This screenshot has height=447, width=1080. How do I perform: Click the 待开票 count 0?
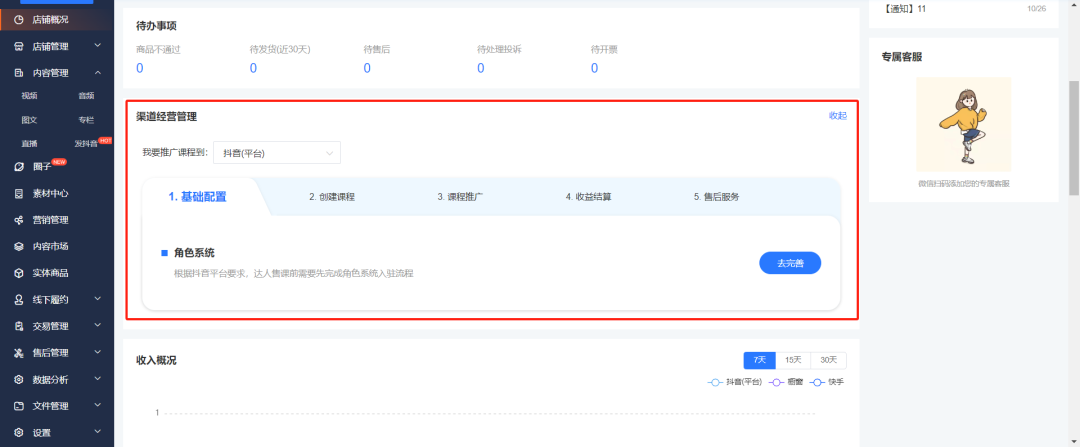point(594,68)
